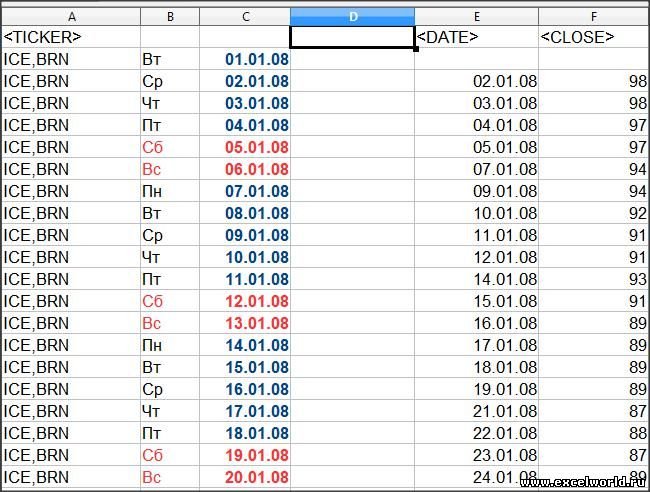The image size is (650, 492).
Task: Select red date 06.01.08 in column C
Action: coord(245,169)
